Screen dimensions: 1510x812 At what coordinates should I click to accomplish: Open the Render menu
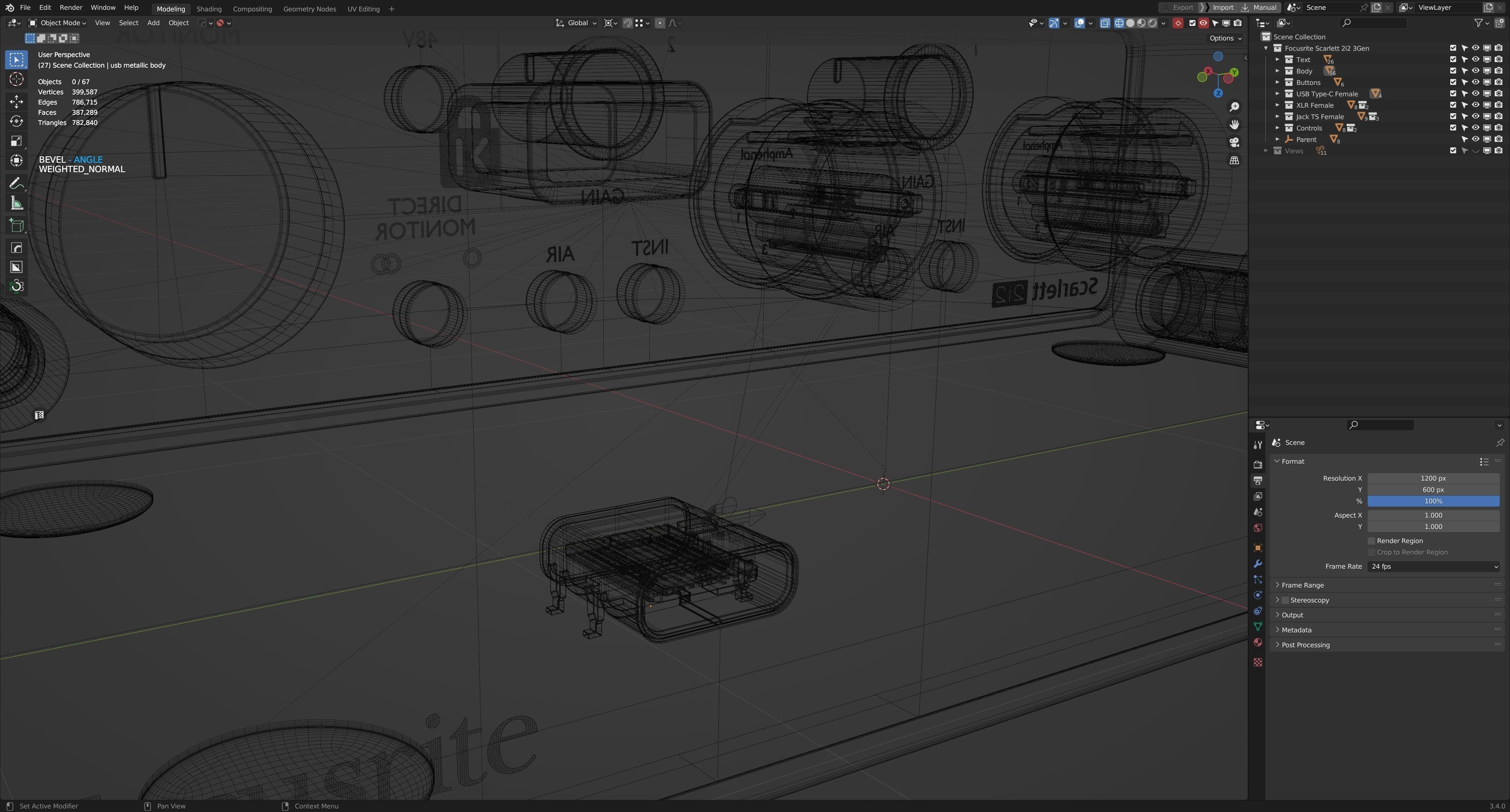(71, 7)
